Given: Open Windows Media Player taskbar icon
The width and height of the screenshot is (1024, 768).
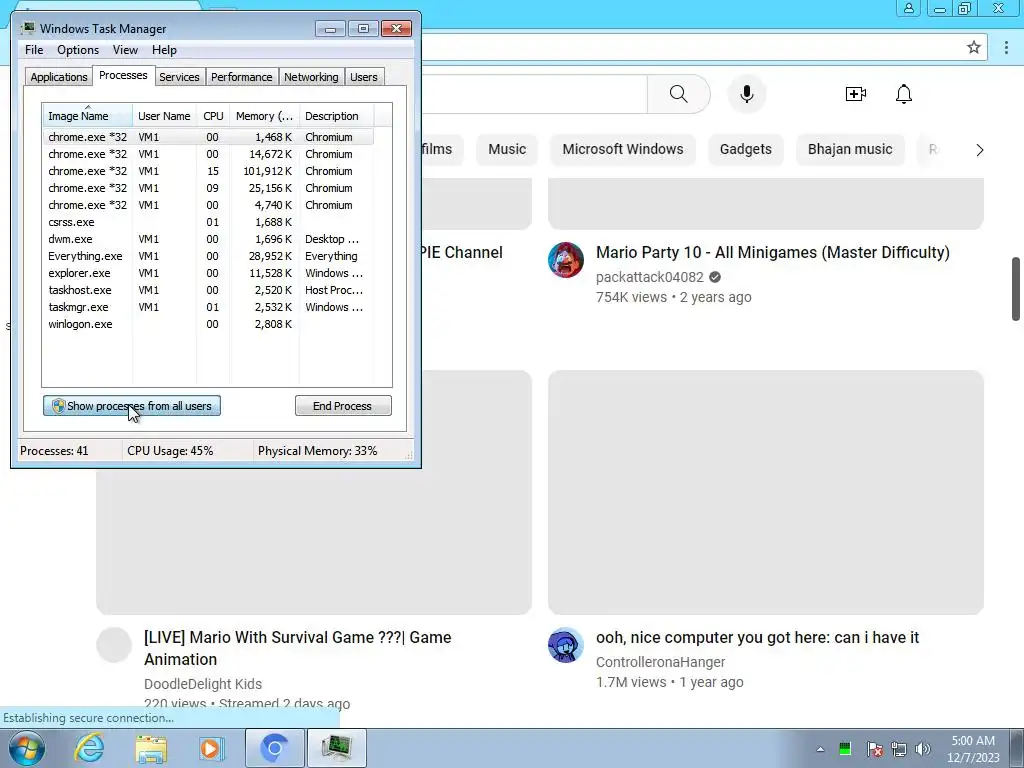Looking at the screenshot, I should click(210, 748).
